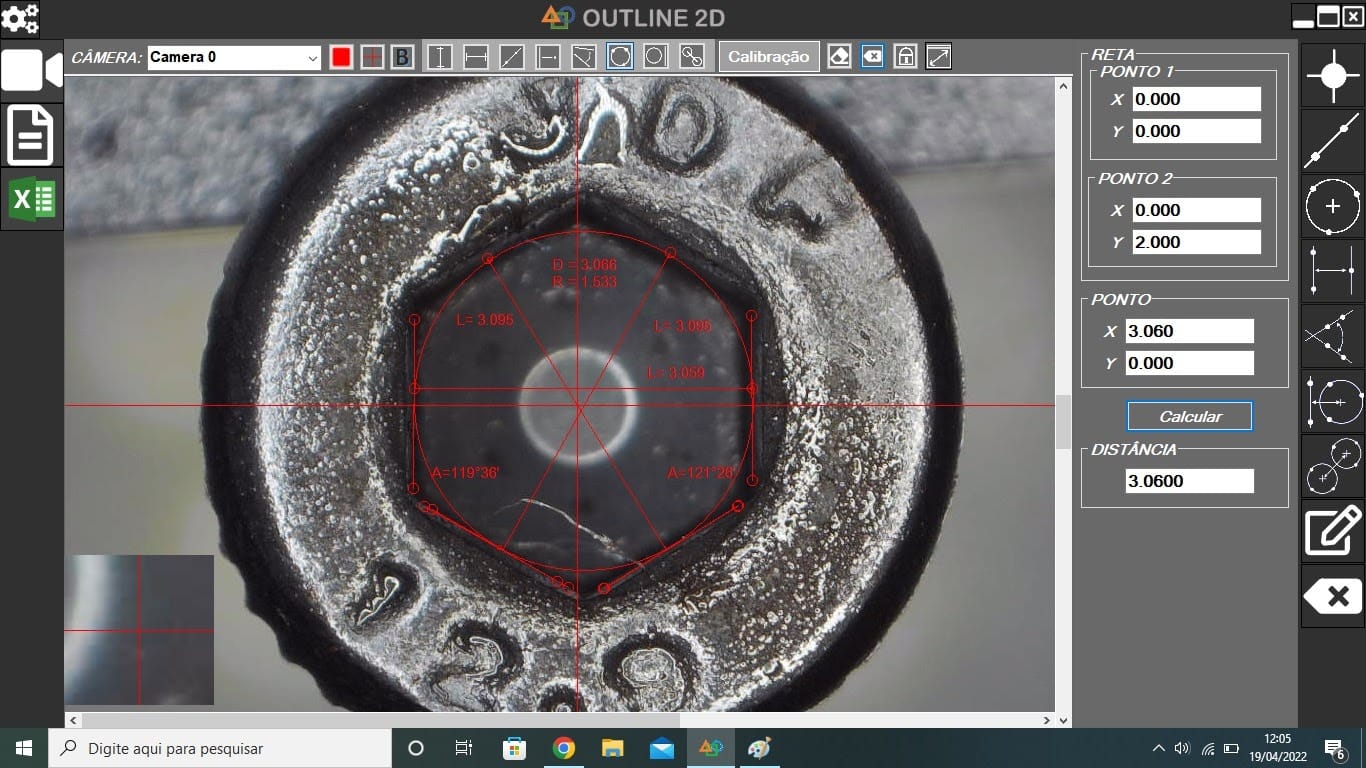Click the video camera icon in sidebar
Image resolution: width=1366 pixels, height=768 pixels.
pos(32,71)
